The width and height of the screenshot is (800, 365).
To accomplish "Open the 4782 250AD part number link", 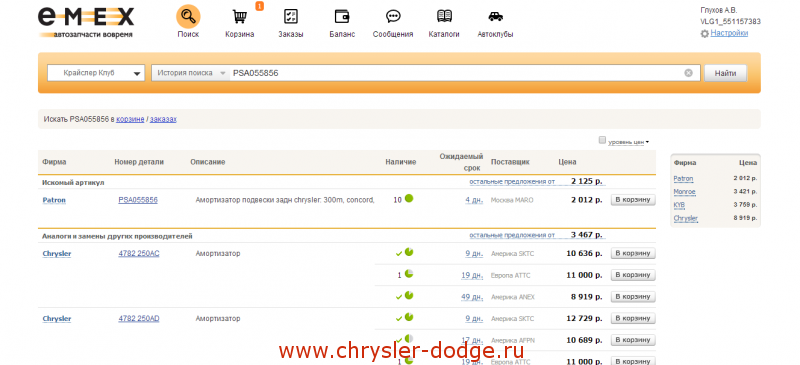I will tap(139, 319).
